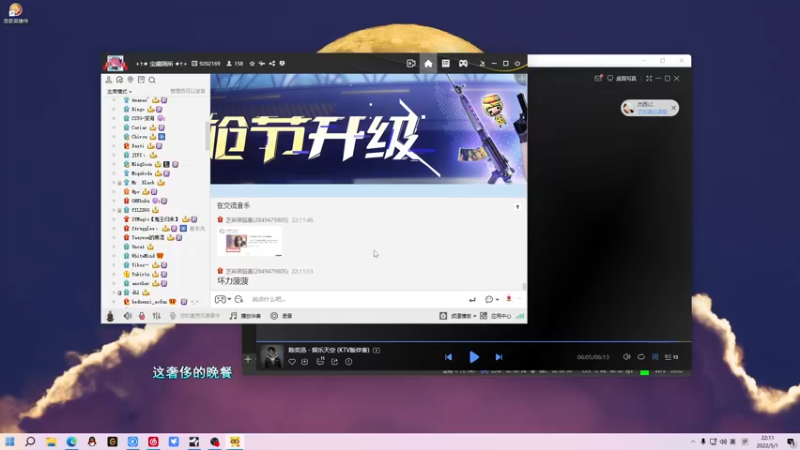The width and height of the screenshot is (800, 450).
Task: Open the audio mixer sliders icon
Action: [x=157, y=316]
